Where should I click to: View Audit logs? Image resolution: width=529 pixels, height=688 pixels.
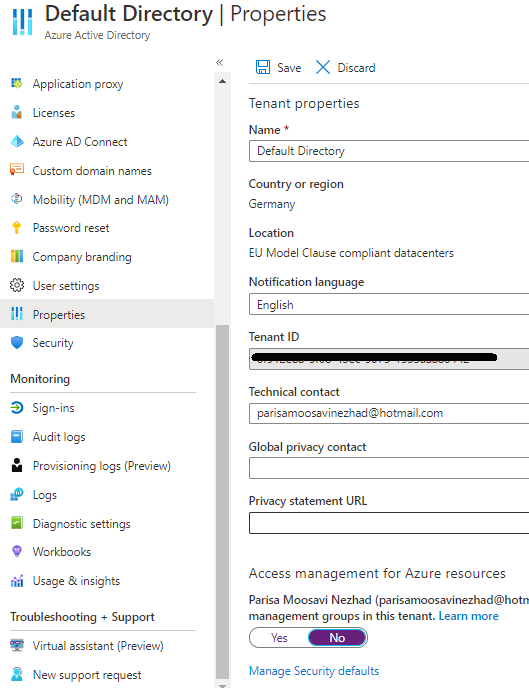click(59, 437)
